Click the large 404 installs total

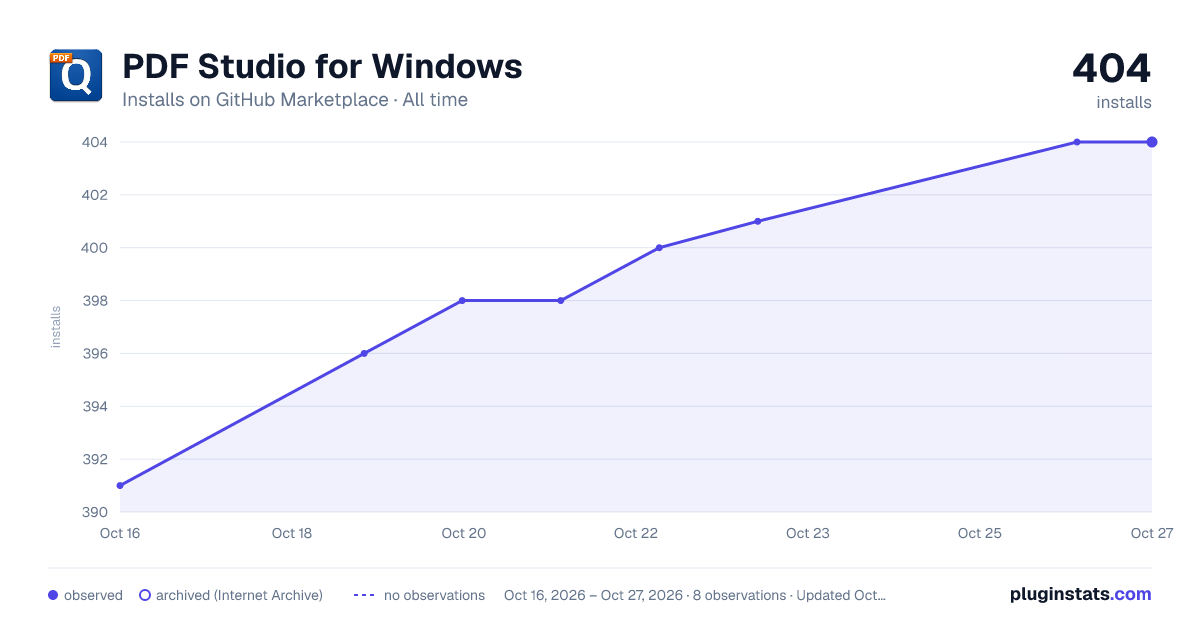(x=1111, y=69)
